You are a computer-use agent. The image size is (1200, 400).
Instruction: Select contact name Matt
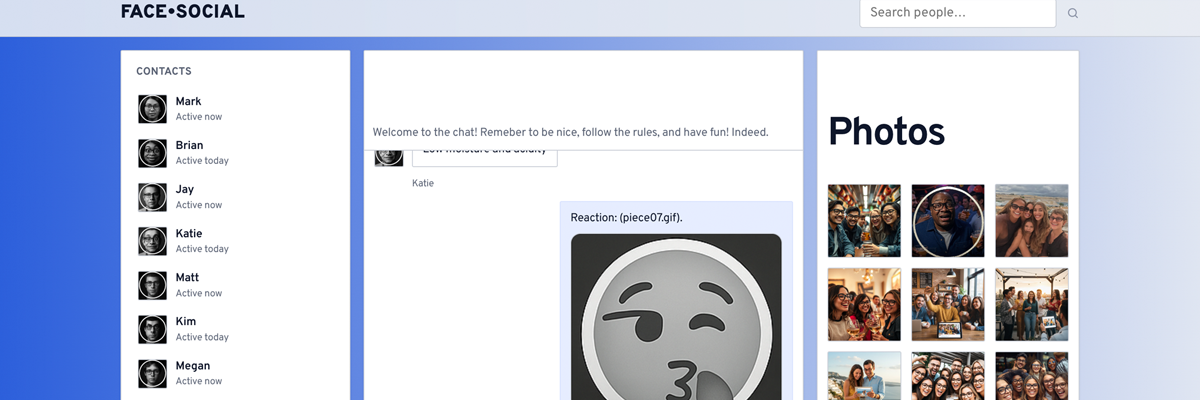(187, 277)
